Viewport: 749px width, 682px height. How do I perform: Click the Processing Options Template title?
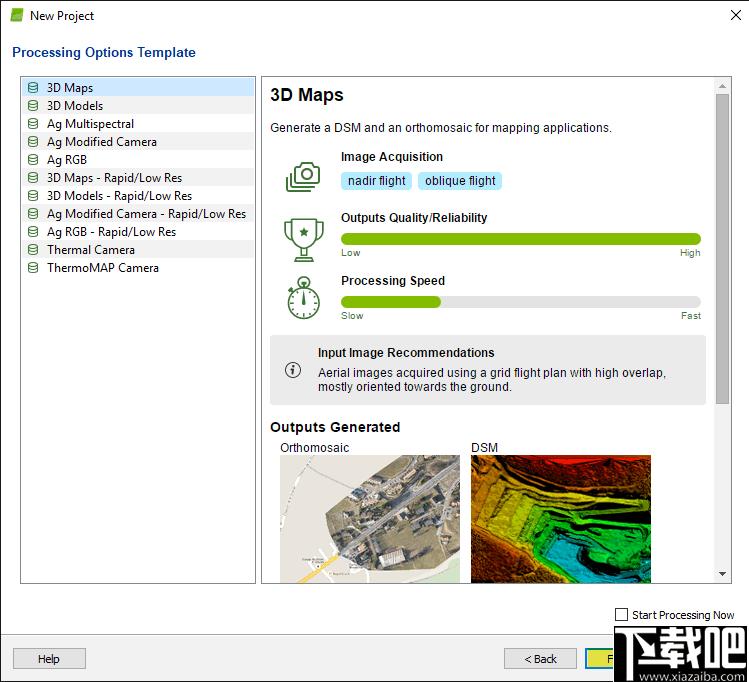(x=104, y=52)
